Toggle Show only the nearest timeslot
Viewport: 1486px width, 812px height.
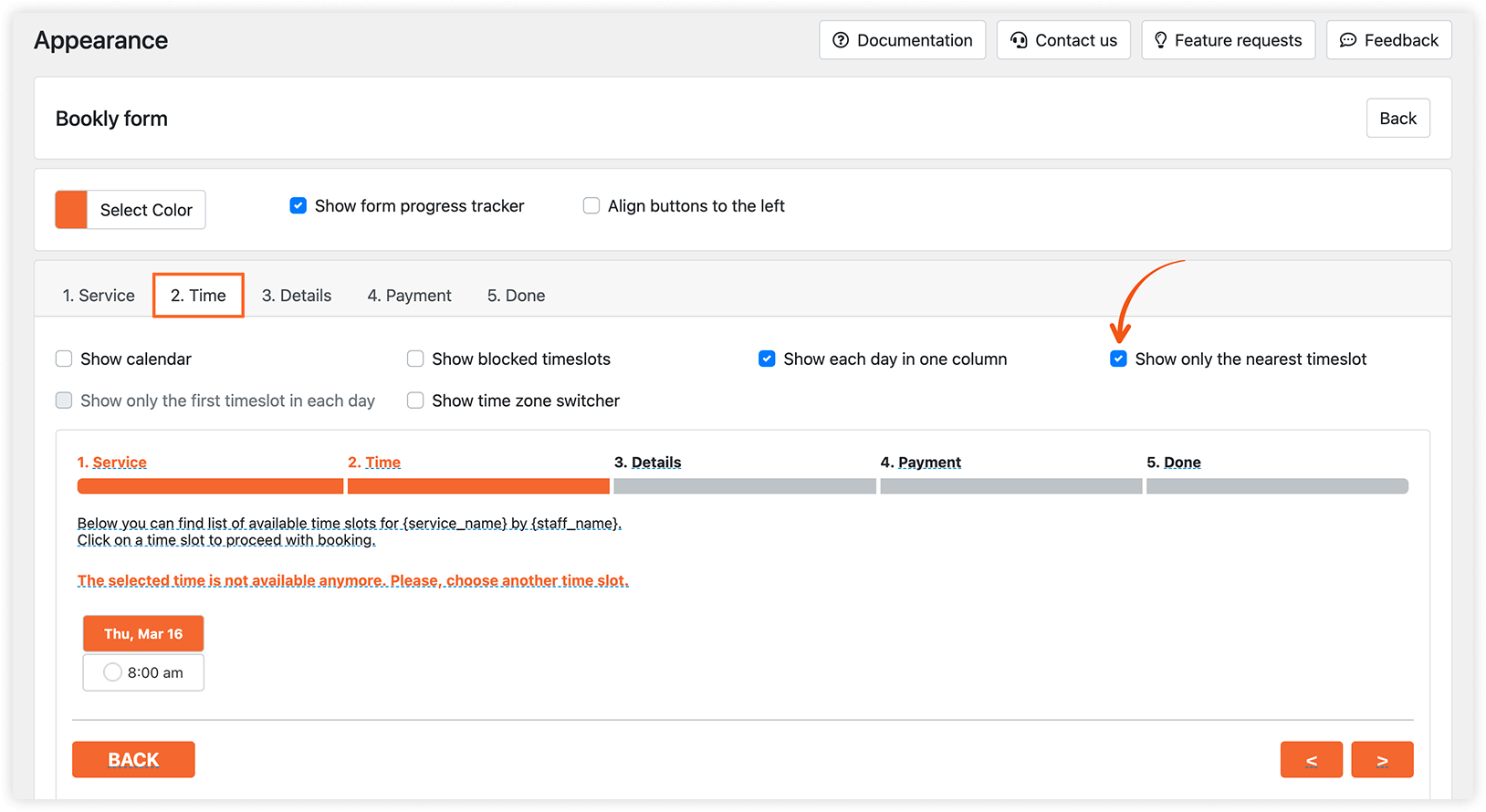coord(1118,359)
